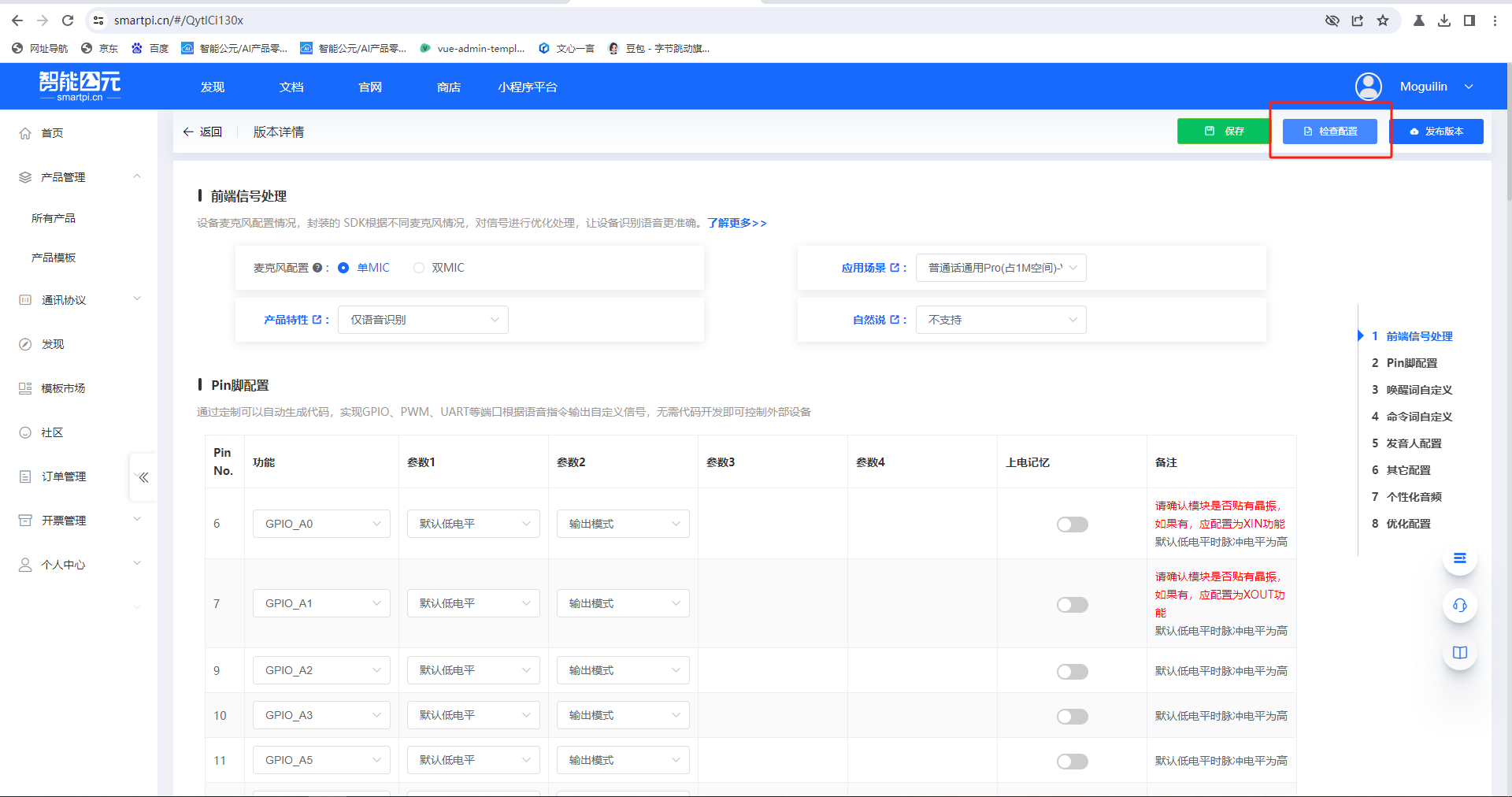The width and height of the screenshot is (1512, 797).
Task: Open the 商店 menu in top navigation
Action: [448, 87]
